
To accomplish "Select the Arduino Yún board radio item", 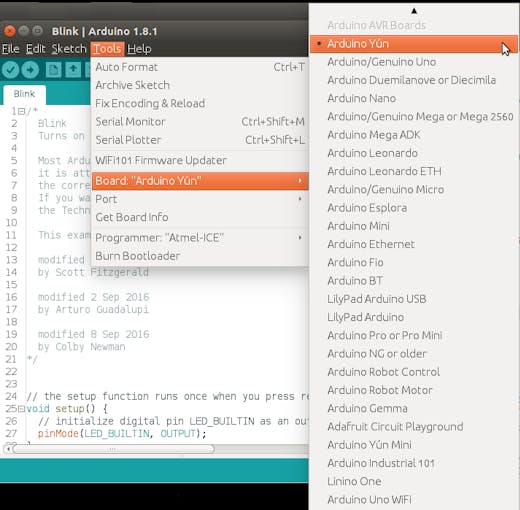I will coord(414,44).
